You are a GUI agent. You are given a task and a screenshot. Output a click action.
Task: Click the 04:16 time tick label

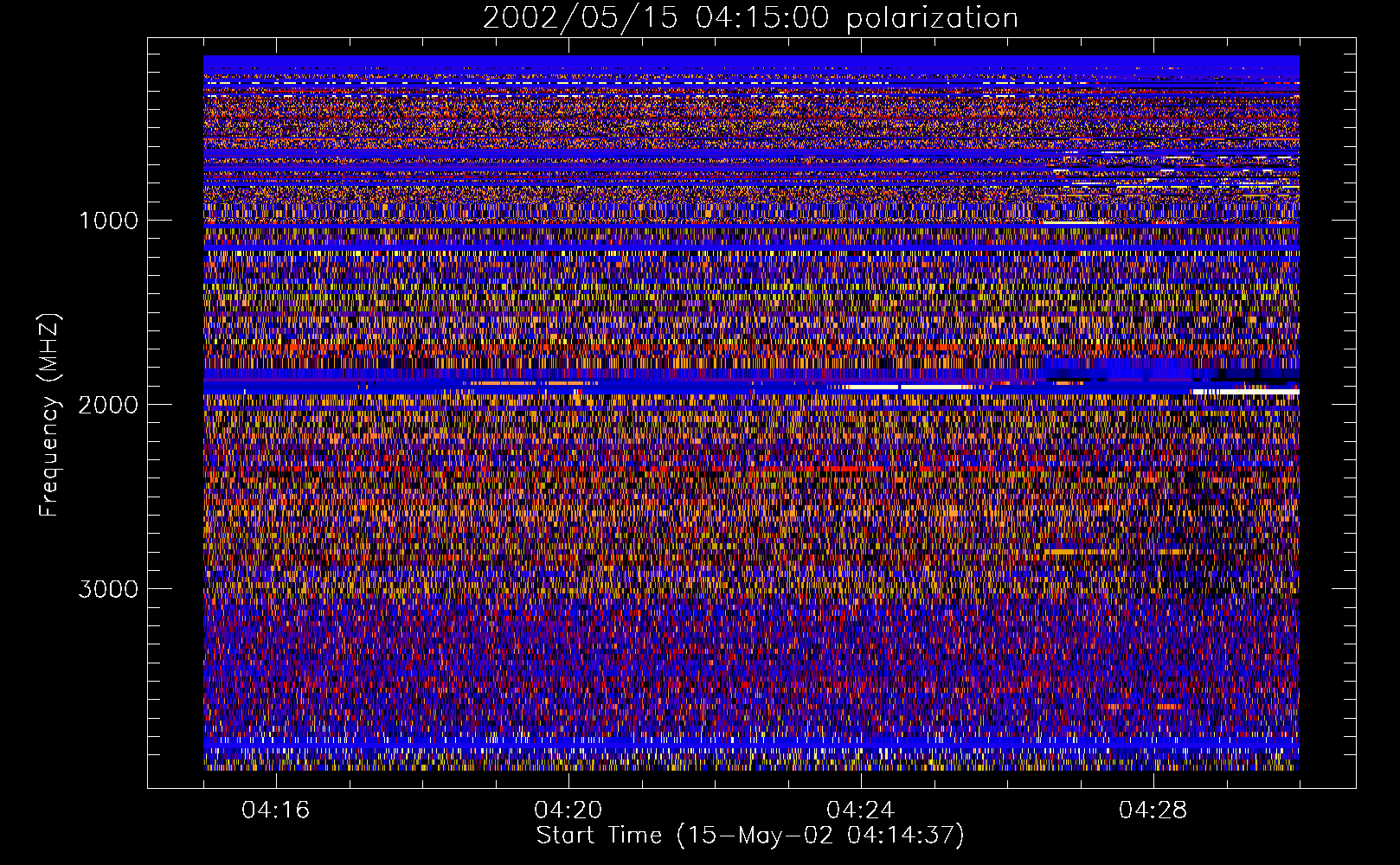click(x=276, y=811)
